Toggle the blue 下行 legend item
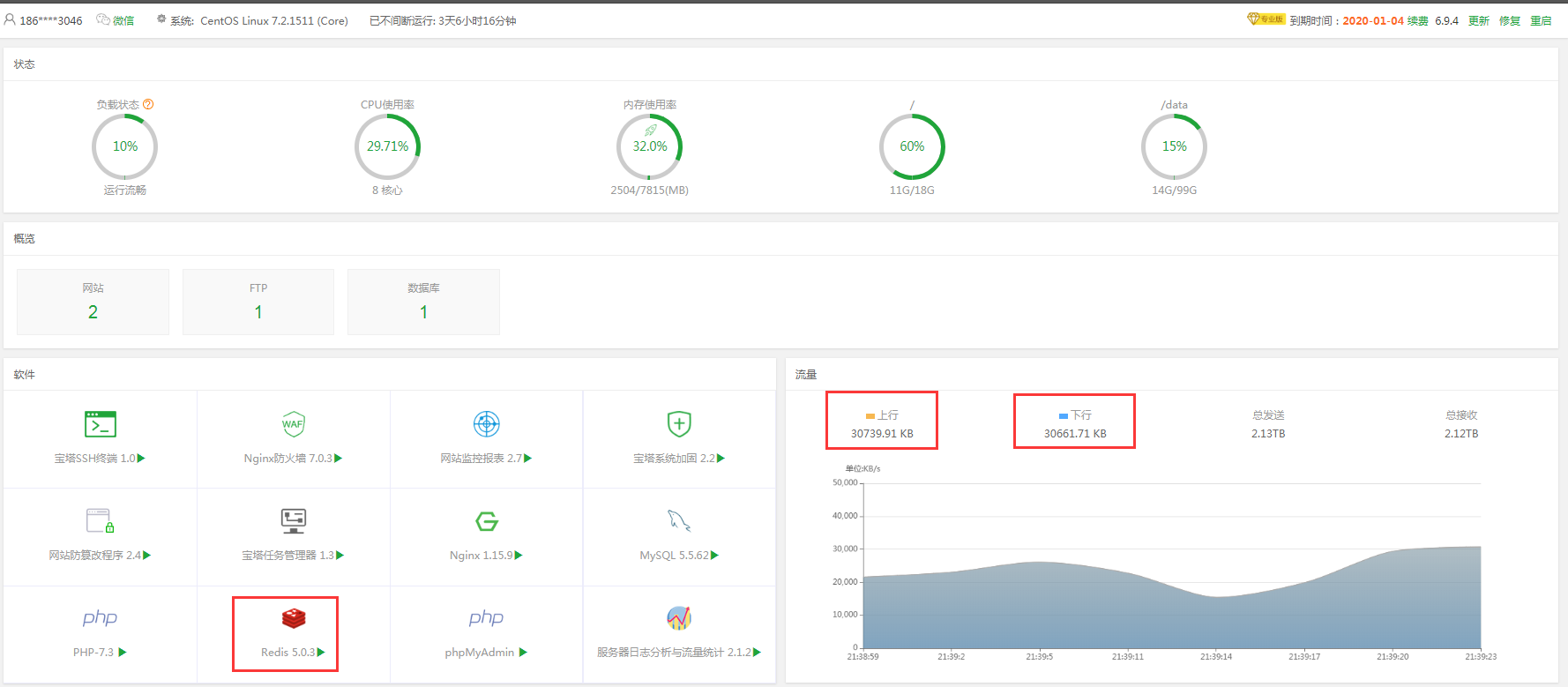 point(1075,414)
